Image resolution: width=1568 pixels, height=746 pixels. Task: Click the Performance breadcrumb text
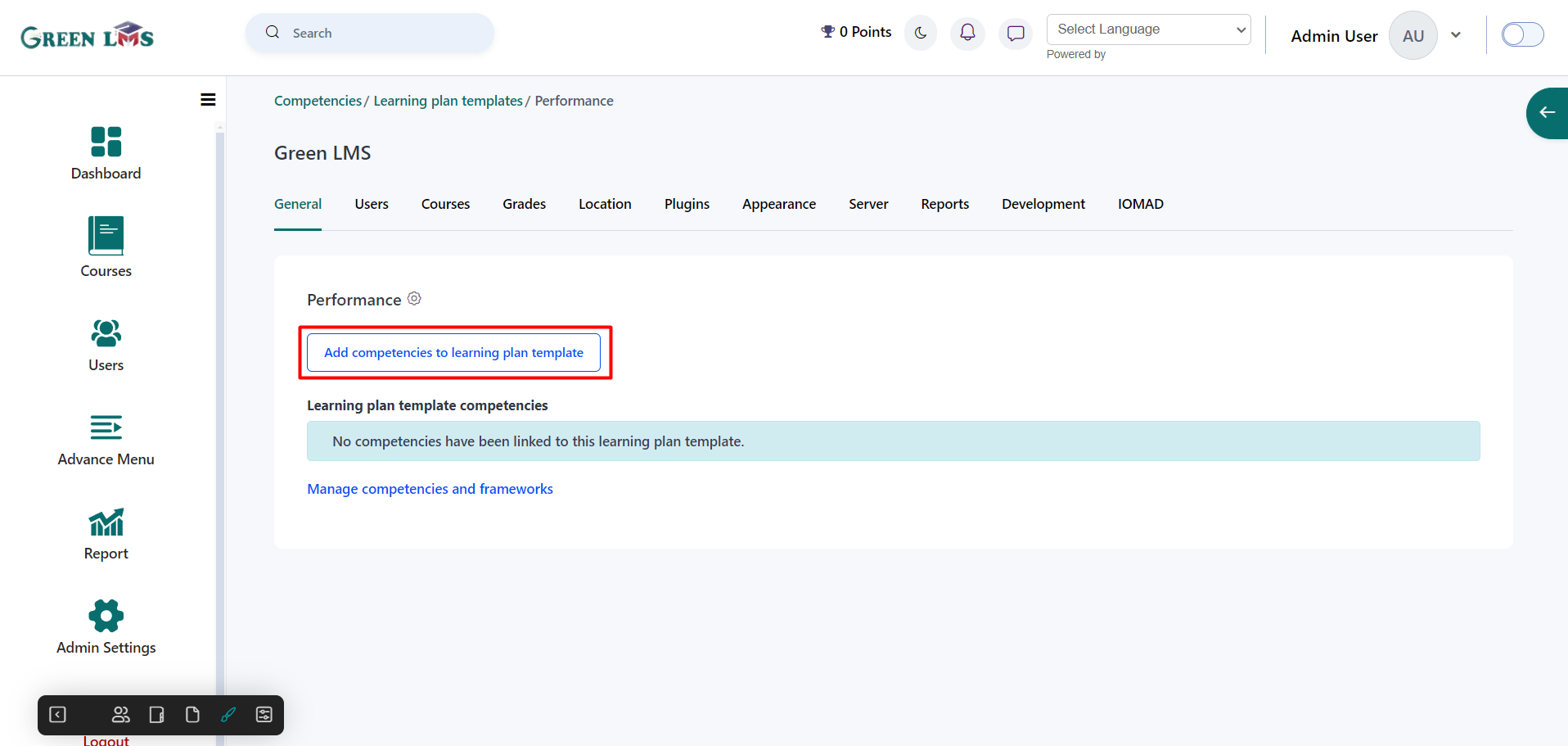coord(574,101)
